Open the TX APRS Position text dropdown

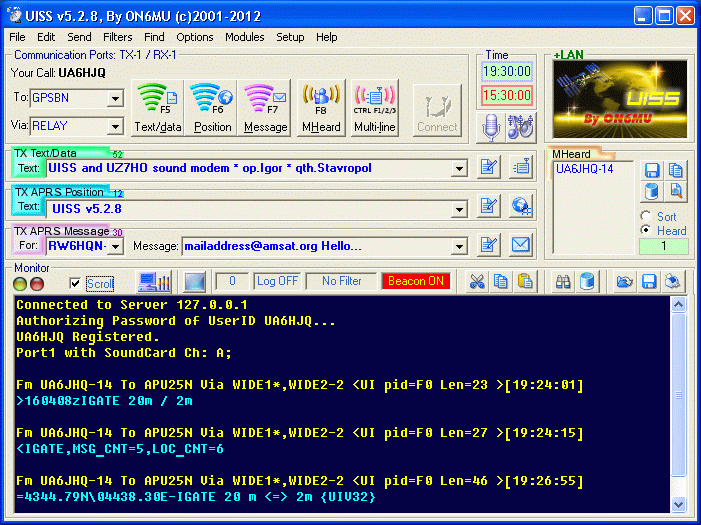[459, 208]
